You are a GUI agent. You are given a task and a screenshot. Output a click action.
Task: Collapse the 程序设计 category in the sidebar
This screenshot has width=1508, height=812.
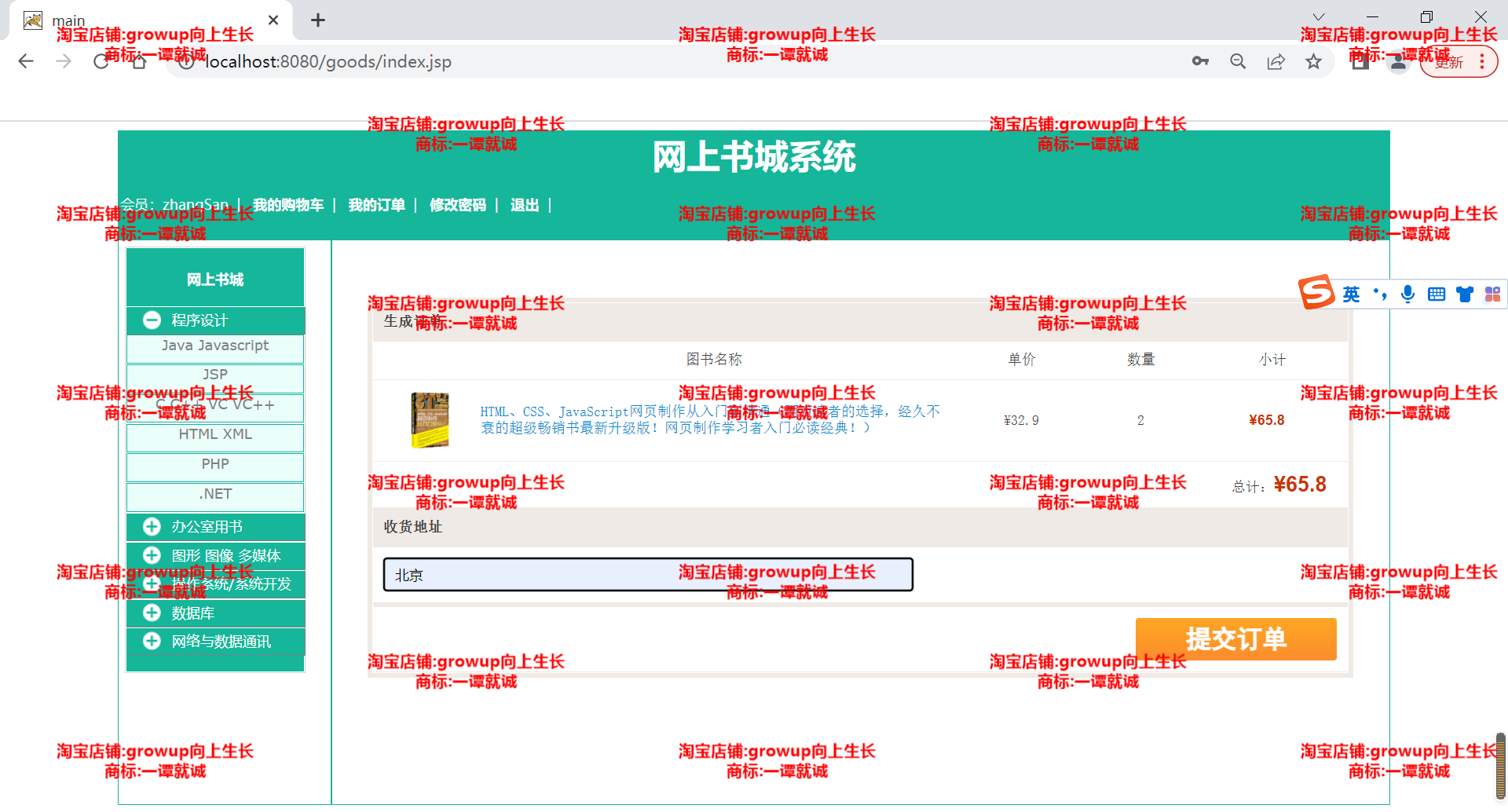point(151,320)
